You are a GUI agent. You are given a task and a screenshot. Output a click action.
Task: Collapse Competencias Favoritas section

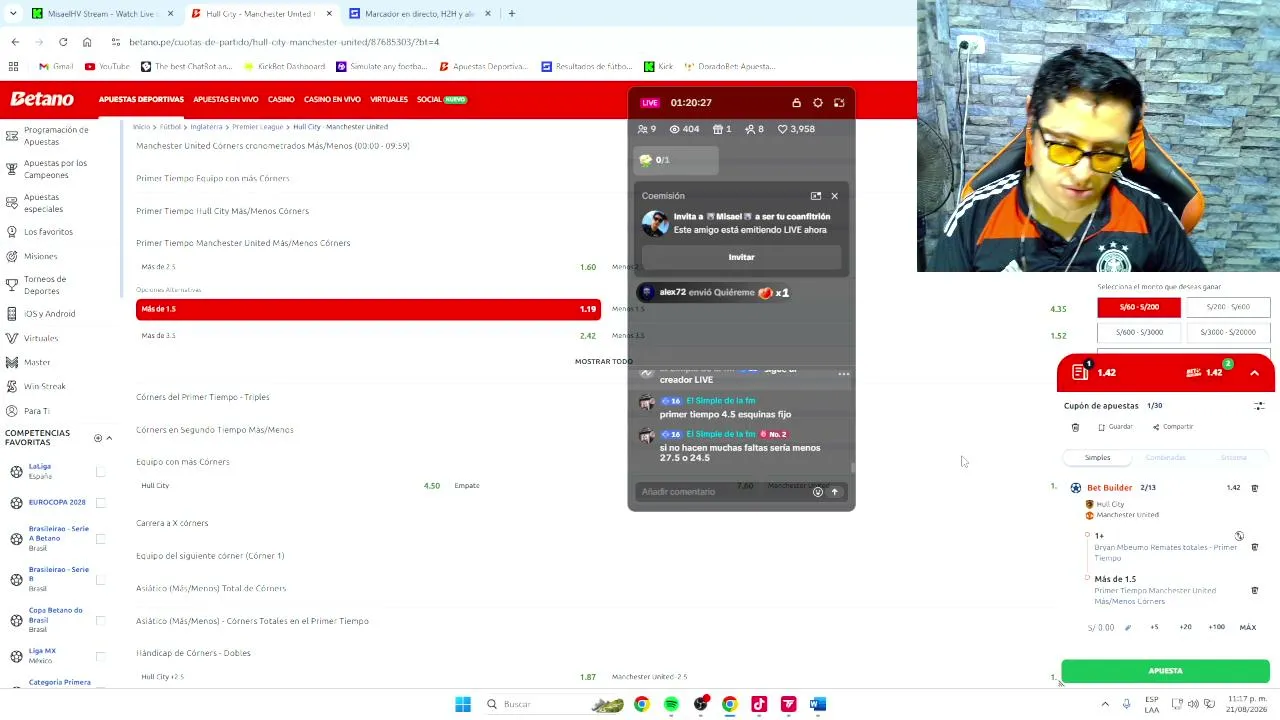tap(109, 438)
